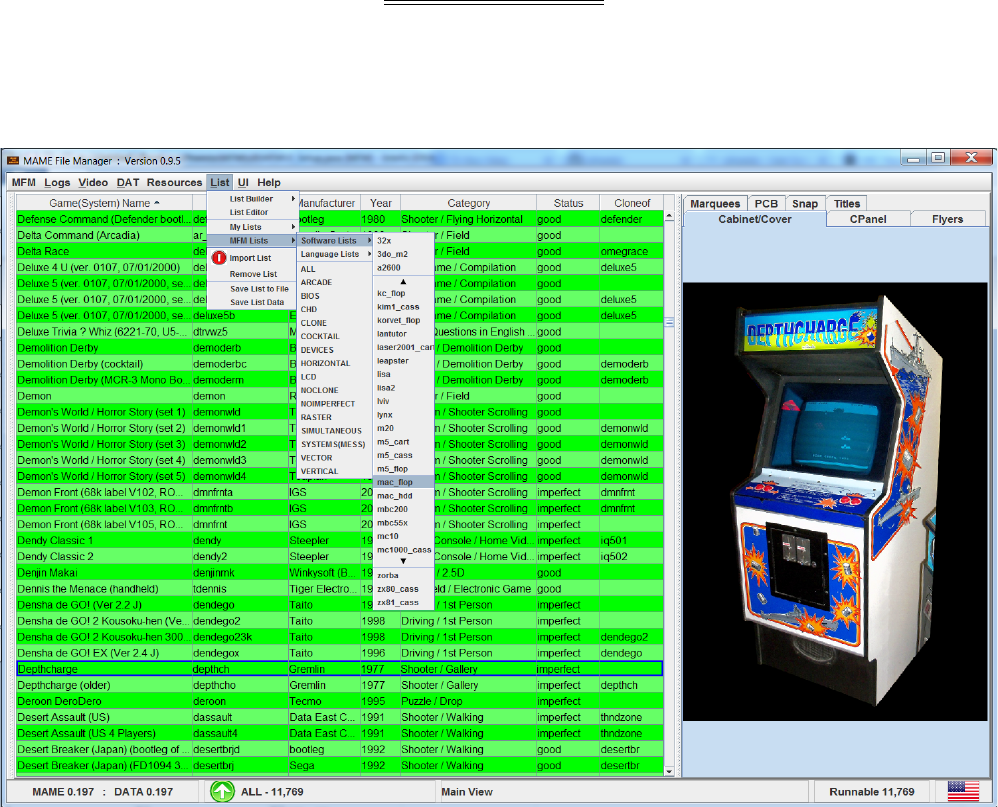Open the UI menu

[x=243, y=182]
